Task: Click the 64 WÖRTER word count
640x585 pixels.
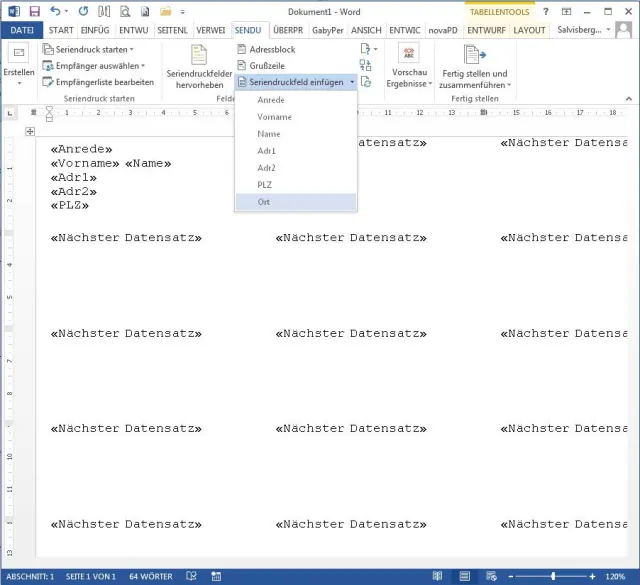Action: coord(151,577)
